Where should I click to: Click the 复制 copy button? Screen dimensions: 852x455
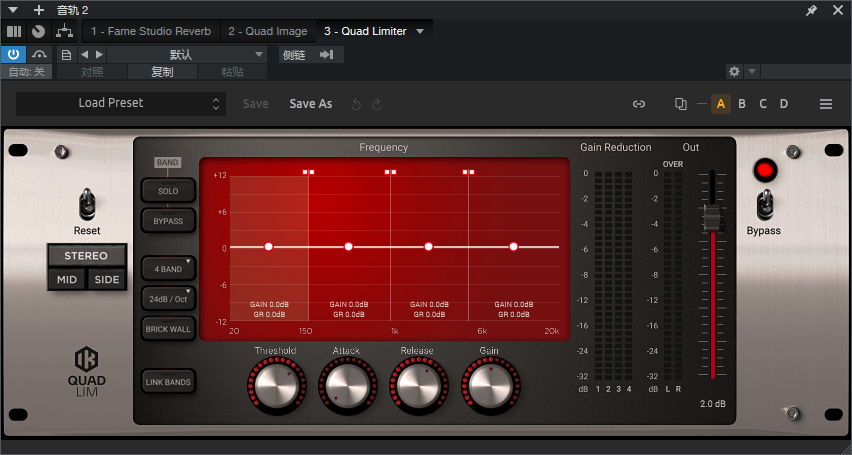162,72
